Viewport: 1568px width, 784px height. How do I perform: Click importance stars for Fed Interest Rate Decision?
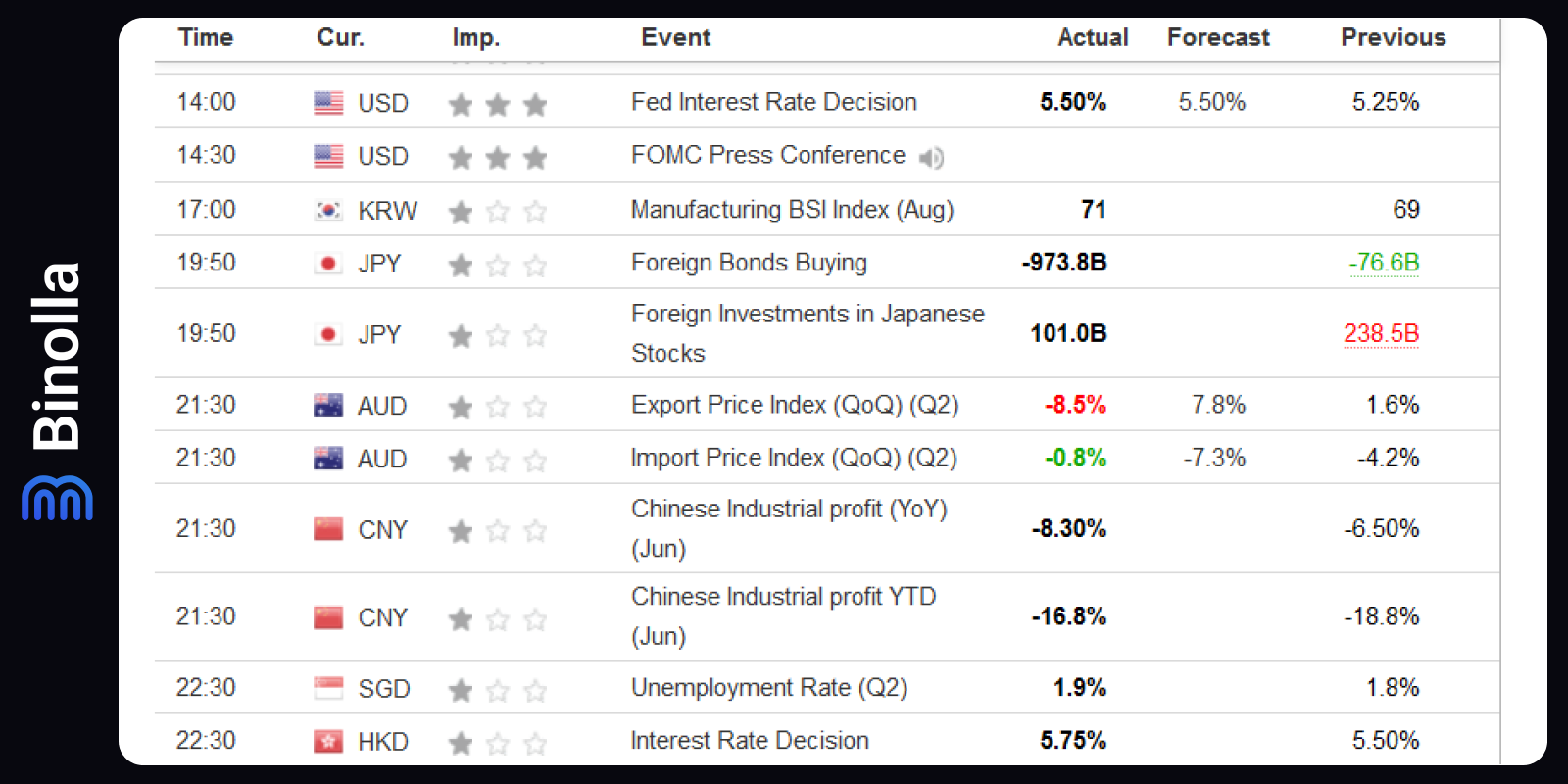(498, 104)
